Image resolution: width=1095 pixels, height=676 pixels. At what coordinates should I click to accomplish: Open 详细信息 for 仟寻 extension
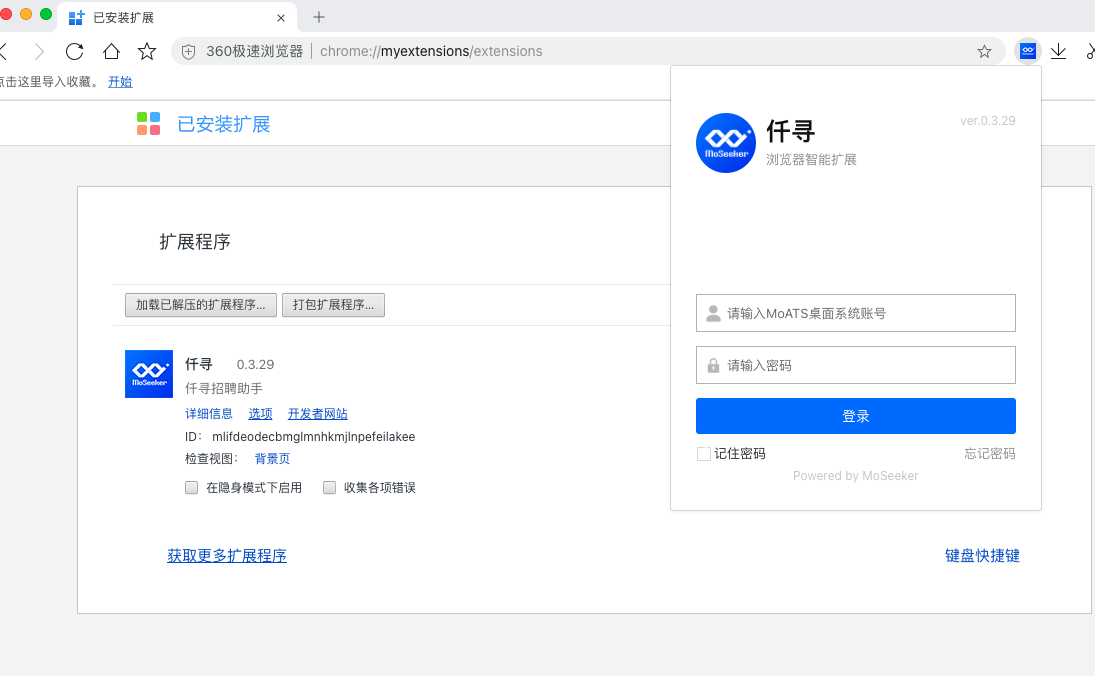209,414
